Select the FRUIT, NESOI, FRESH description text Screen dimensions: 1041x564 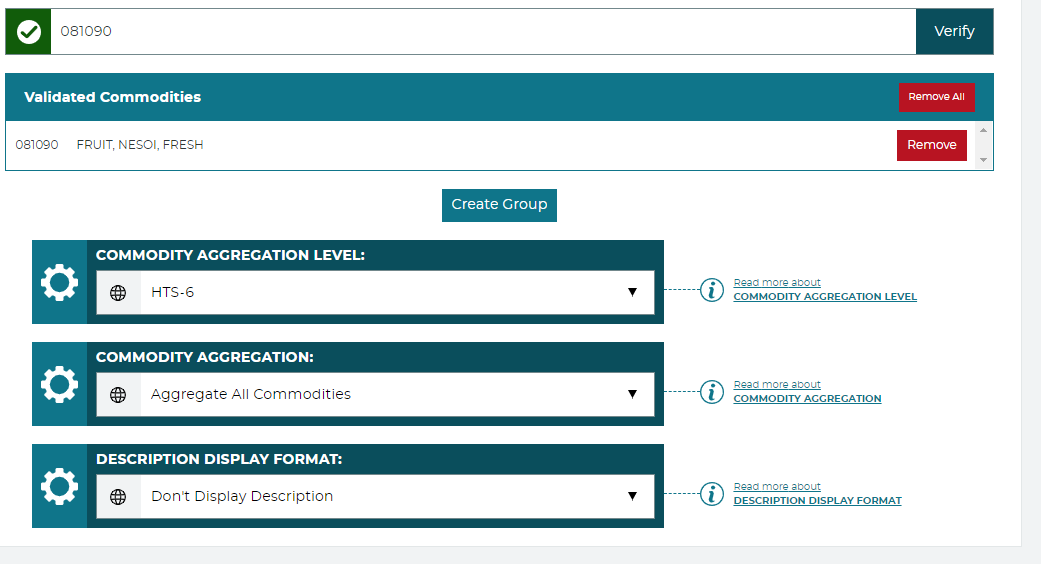point(140,145)
